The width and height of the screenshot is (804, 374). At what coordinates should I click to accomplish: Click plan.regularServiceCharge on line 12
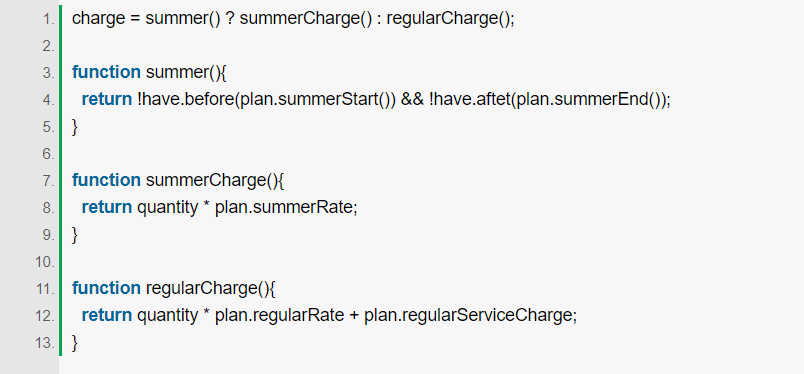click(x=468, y=315)
